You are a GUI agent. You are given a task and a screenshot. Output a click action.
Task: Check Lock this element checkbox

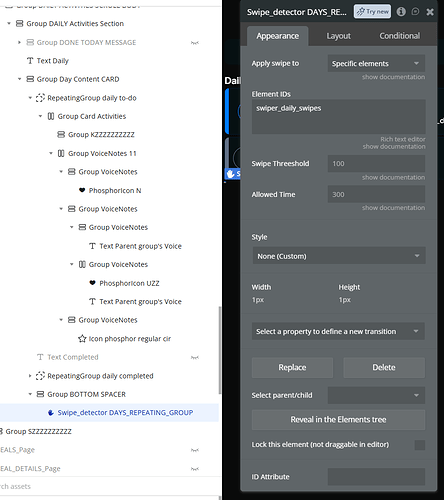pos(420,445)
